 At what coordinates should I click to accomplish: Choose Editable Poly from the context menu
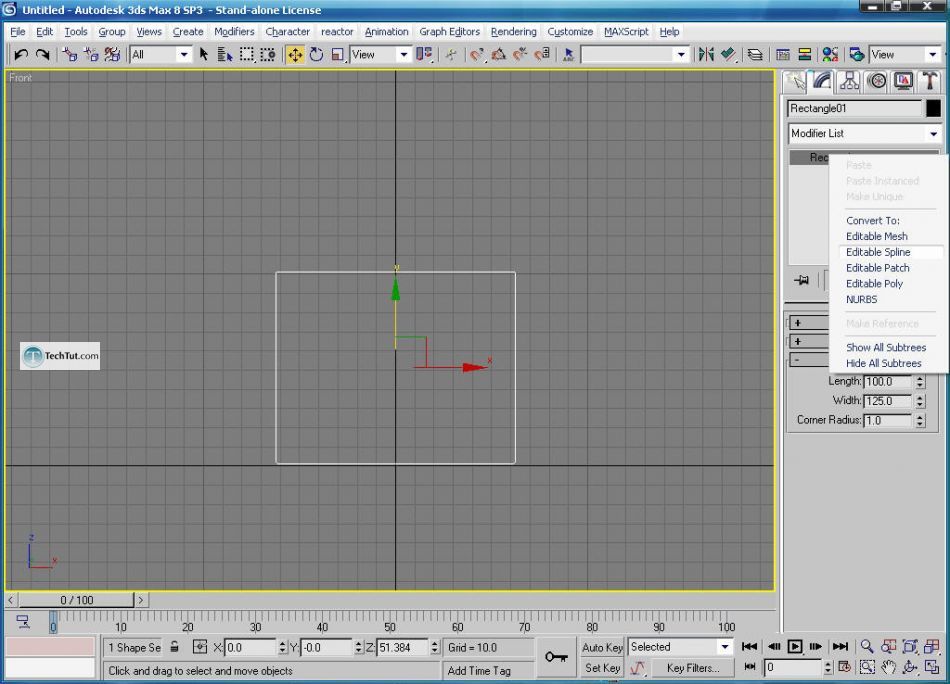874,284
